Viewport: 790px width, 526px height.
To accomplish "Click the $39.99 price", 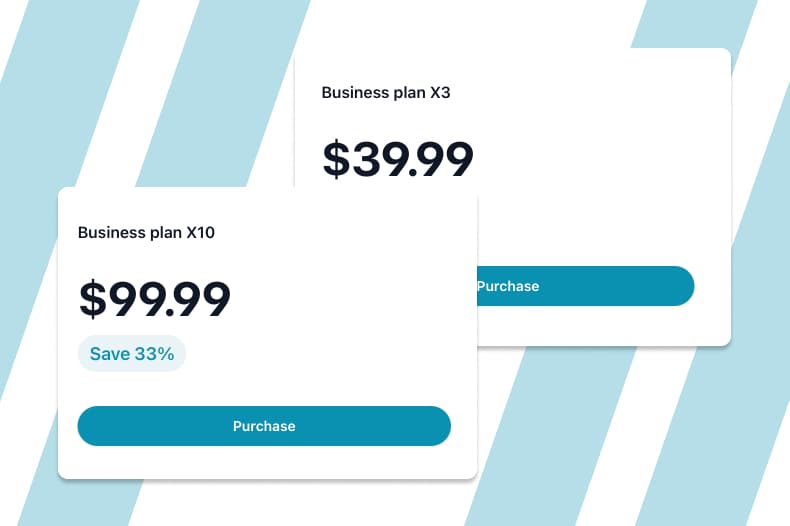I will click(398, 160).
